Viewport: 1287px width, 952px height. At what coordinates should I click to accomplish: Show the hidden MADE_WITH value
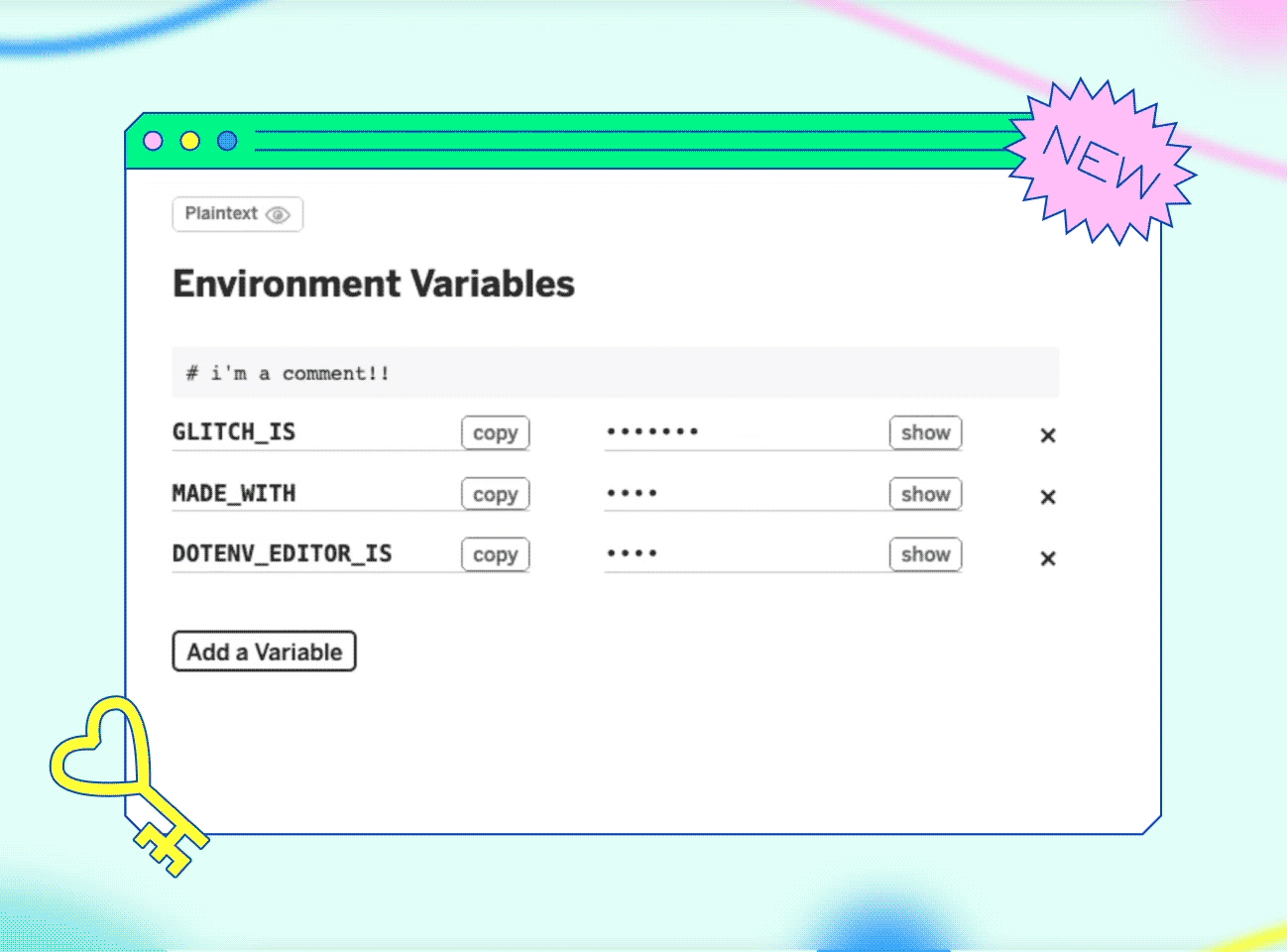(925, 495)
